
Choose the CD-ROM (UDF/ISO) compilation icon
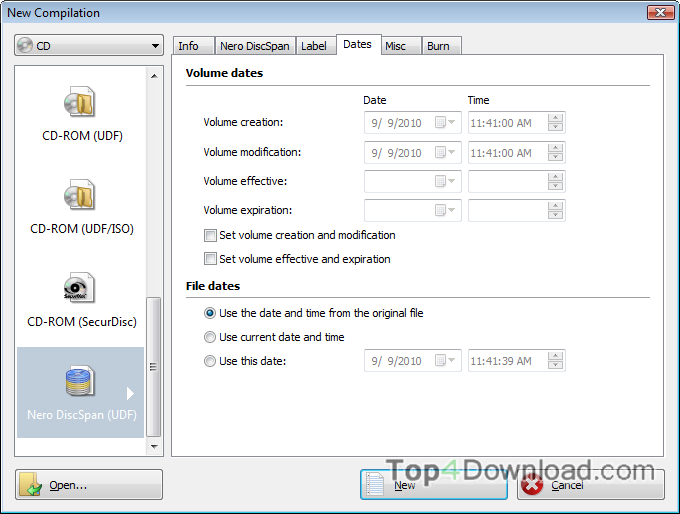pyautogui.click(x=79, y=195)
